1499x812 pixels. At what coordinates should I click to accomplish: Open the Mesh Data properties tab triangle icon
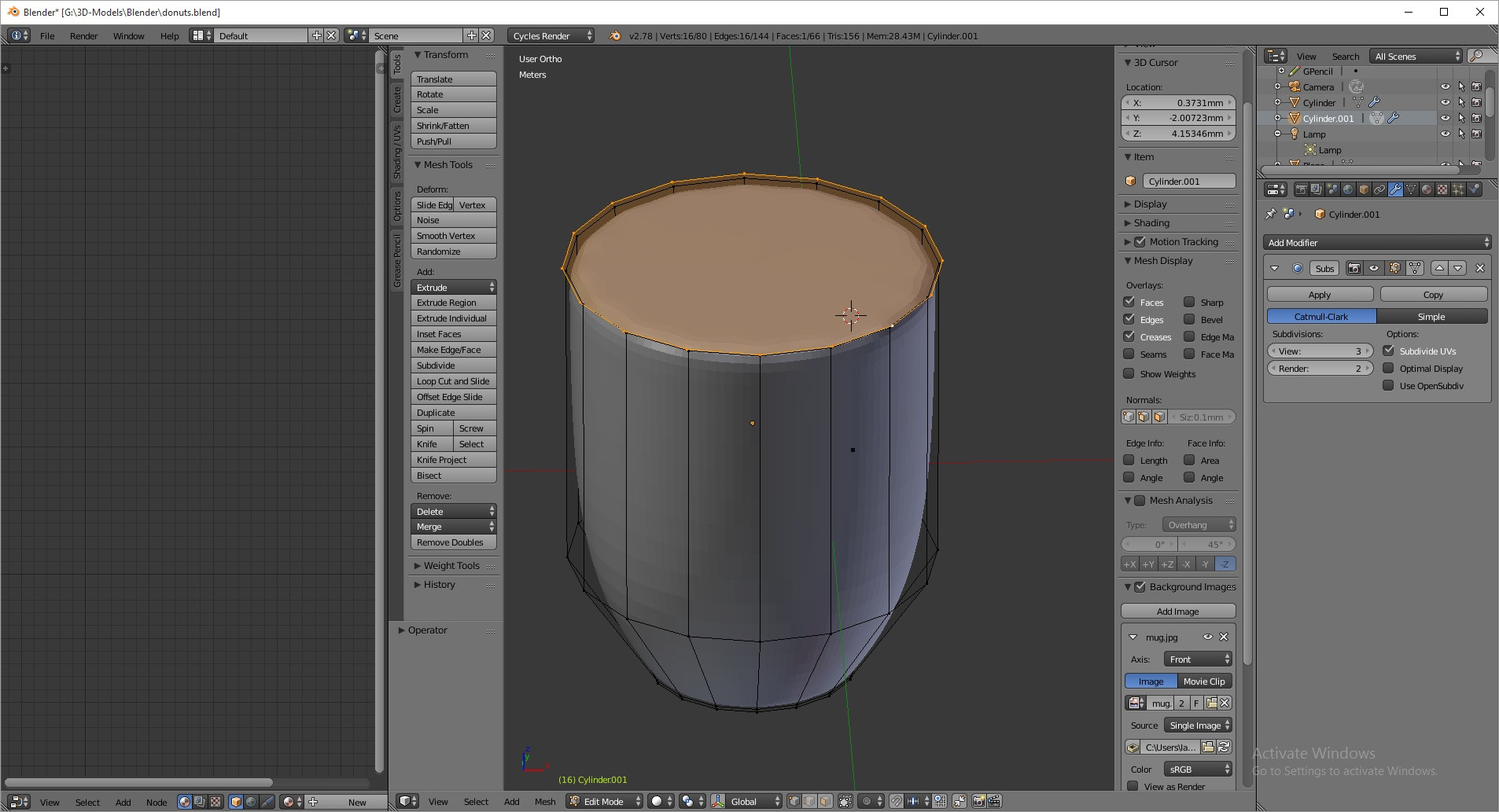point(1411,189)
